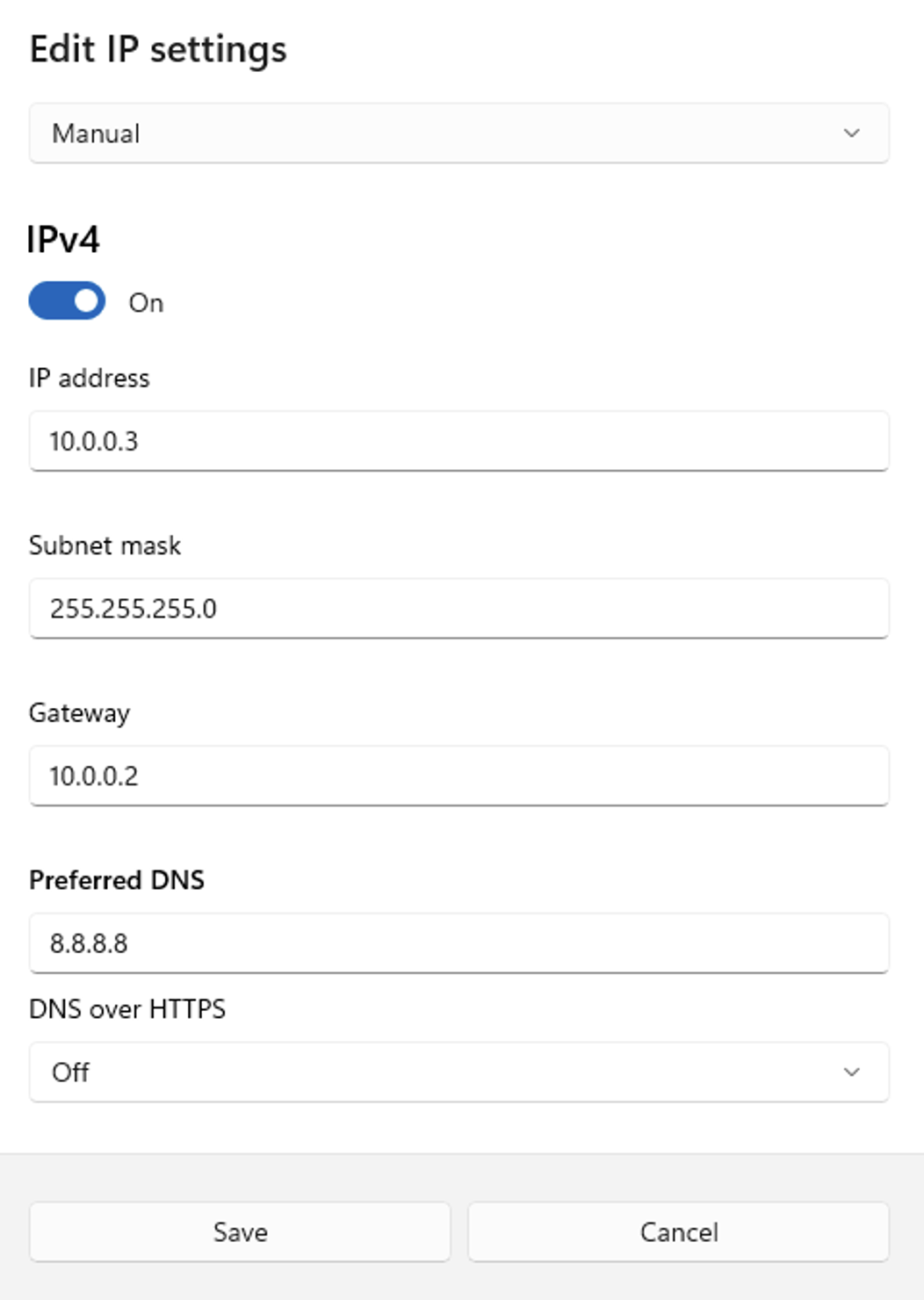Viewport: 924px width, 1300px height.
Task: Click the On label beside the IPv4 switch
Action: (146, 302)
